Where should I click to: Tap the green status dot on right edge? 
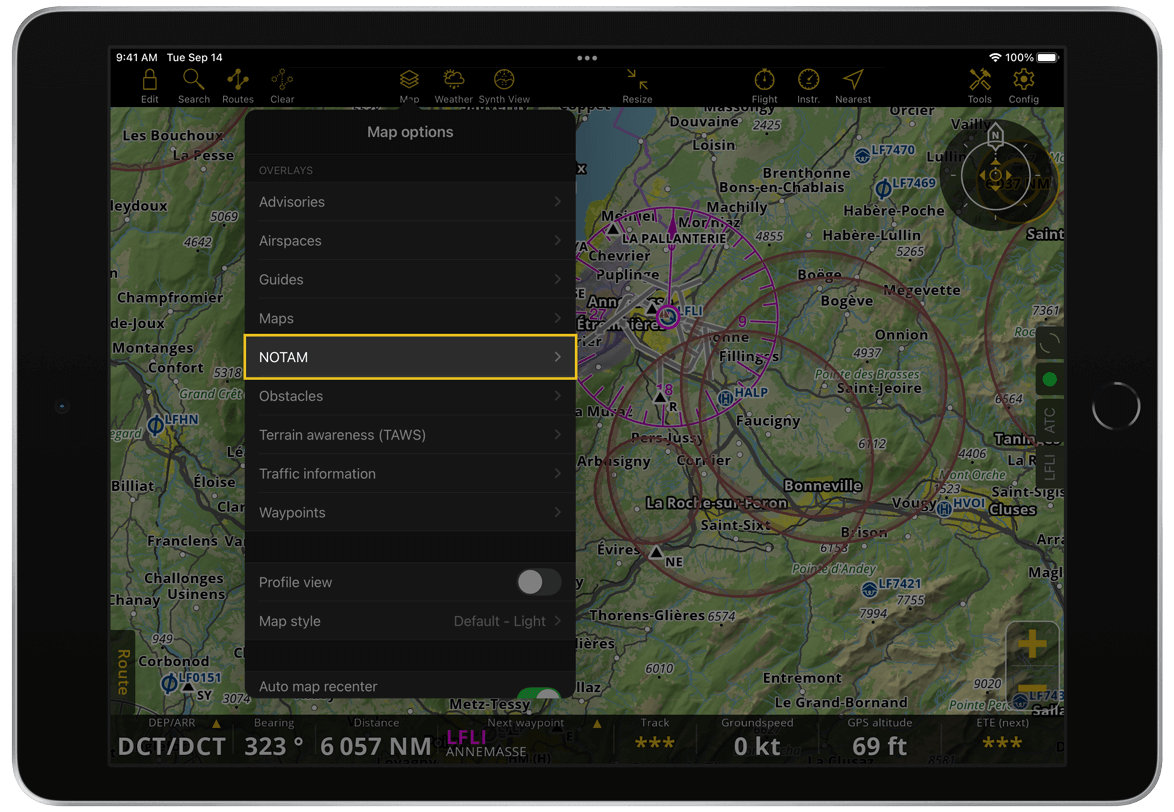1050,379
